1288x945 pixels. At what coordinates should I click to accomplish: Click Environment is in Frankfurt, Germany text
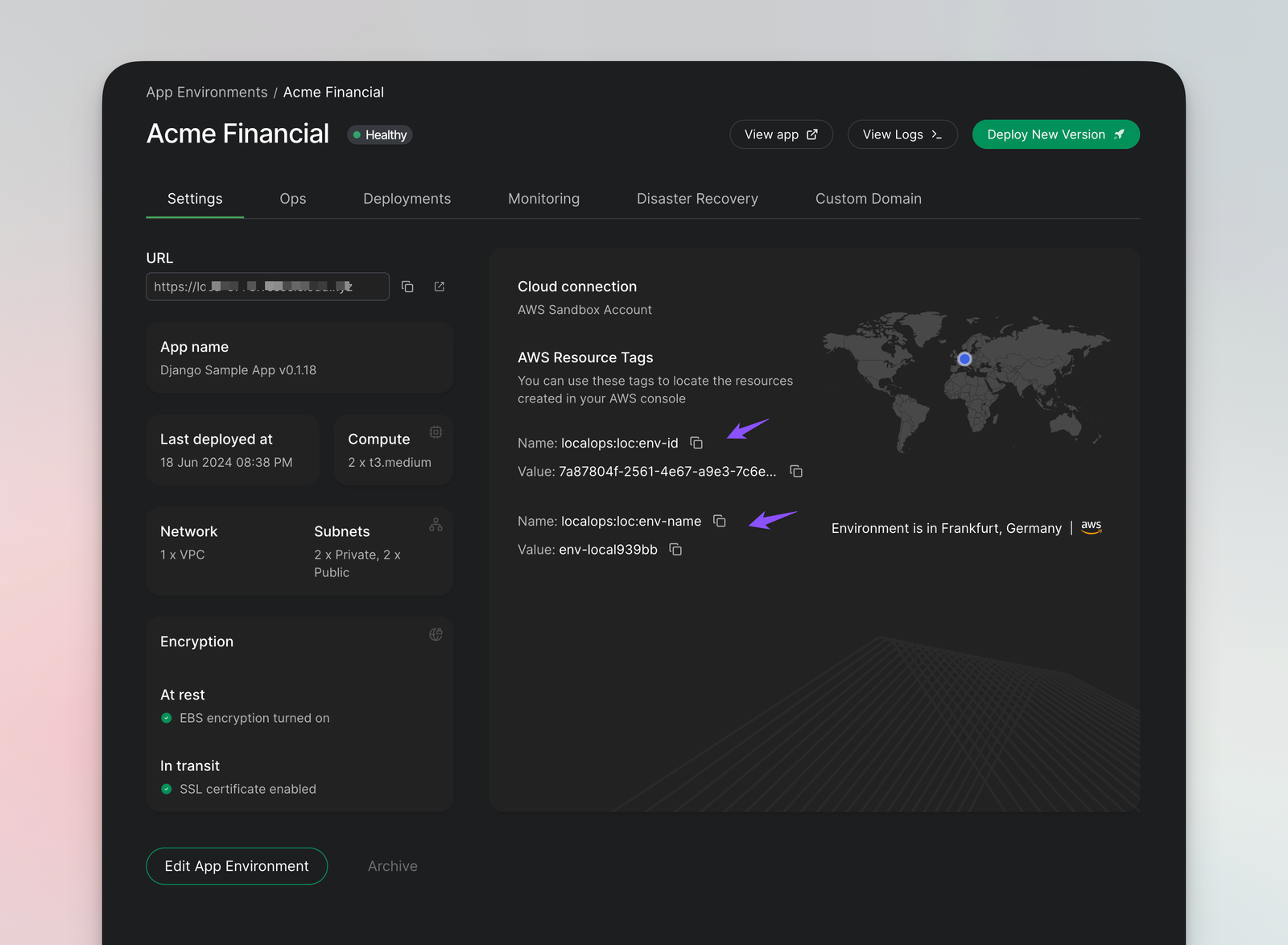click(x=947, y=529)
